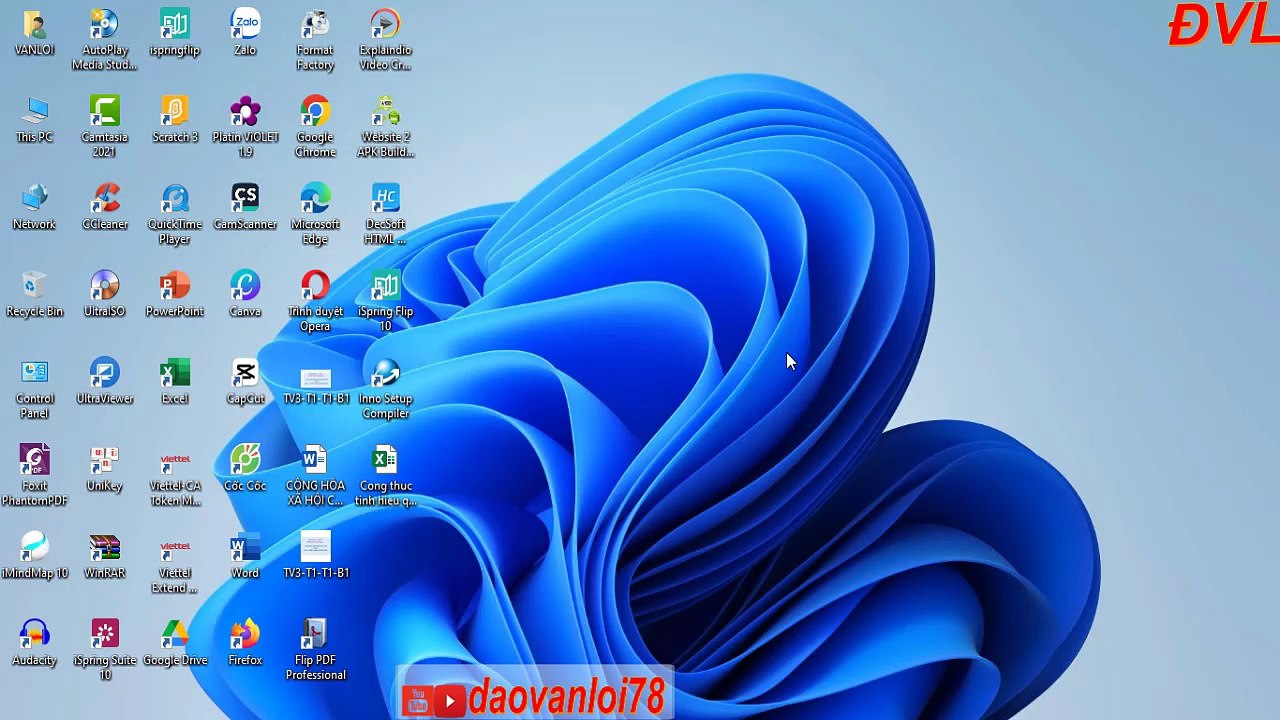Select the iSpring Flip 10 icon
The height and width of the screenshot is (720, 1280).
click(x=385, y=301)
